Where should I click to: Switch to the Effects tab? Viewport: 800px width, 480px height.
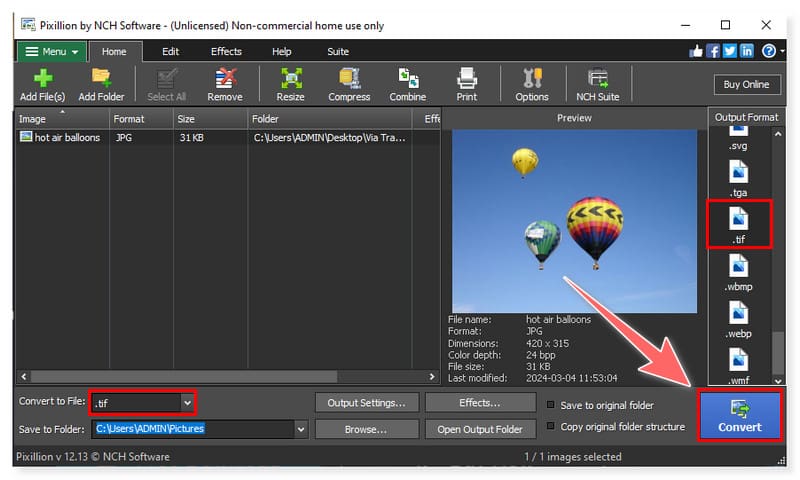coord(226,51)
